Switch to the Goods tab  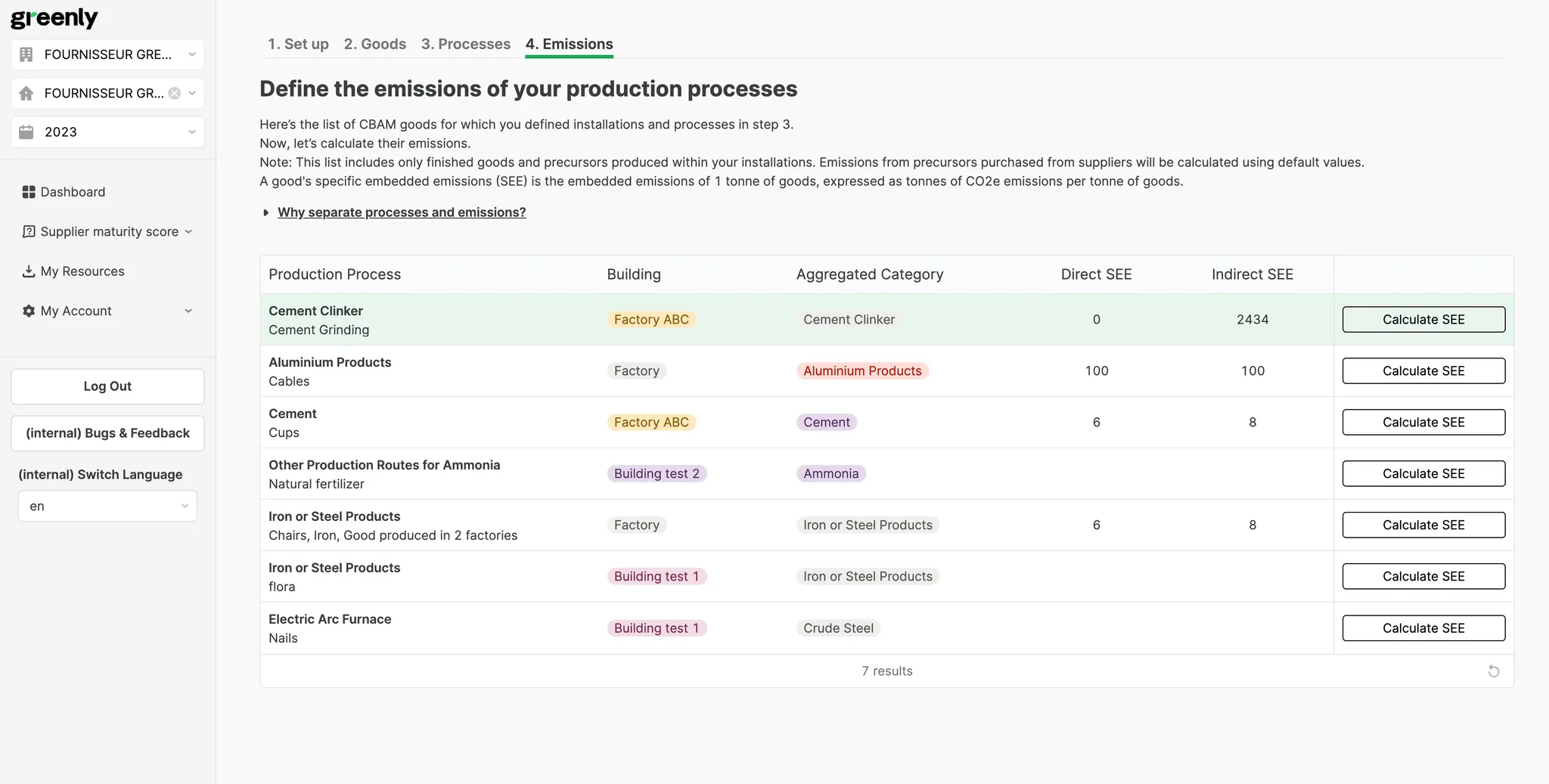(x=375, y=44)
